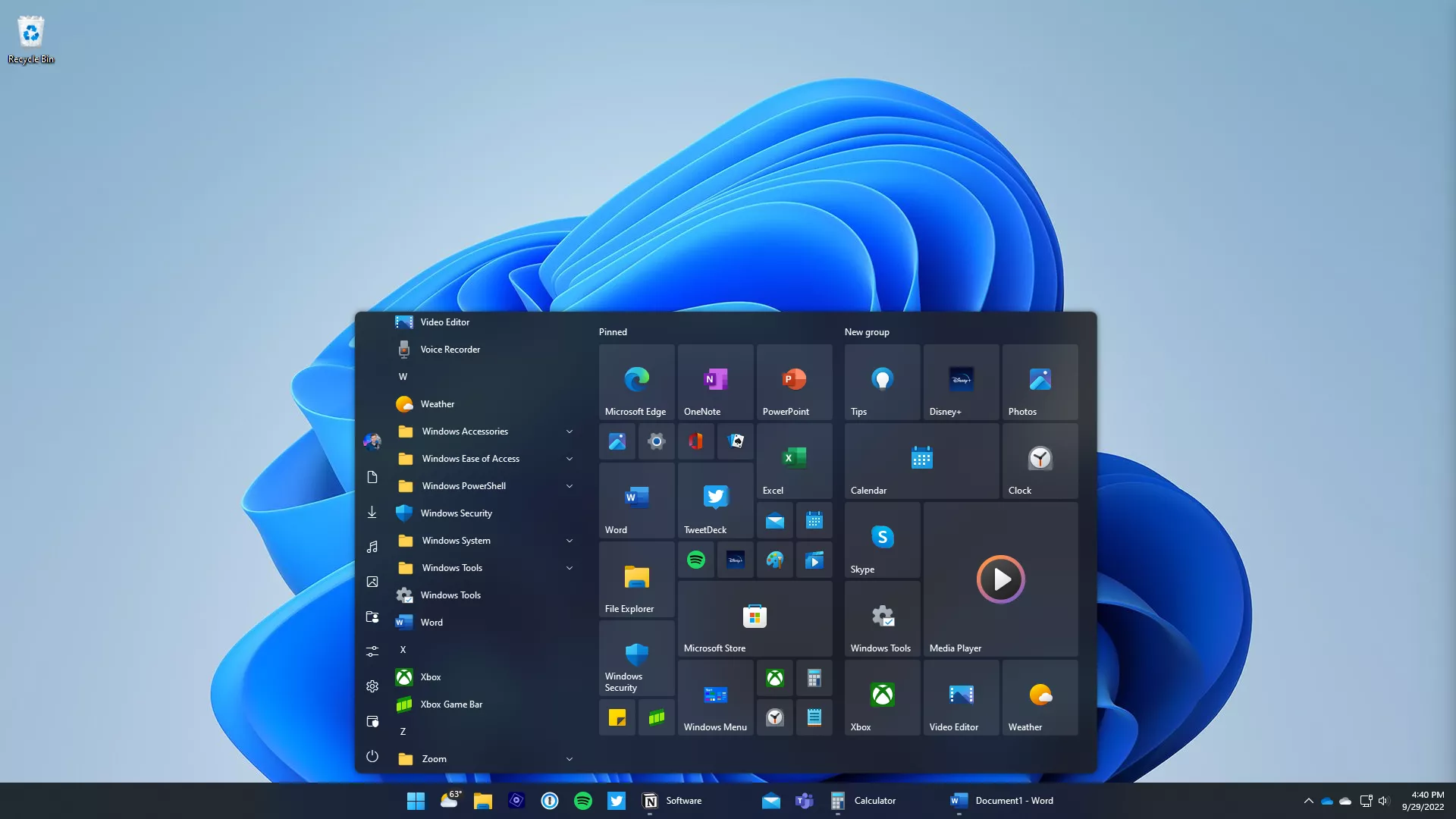
Task: Click the Power button in the sidebar
Action: [372, 756]
